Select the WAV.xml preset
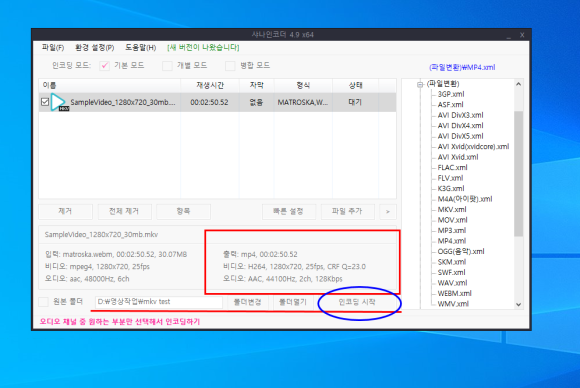The image size is (580, 388). 452,283
